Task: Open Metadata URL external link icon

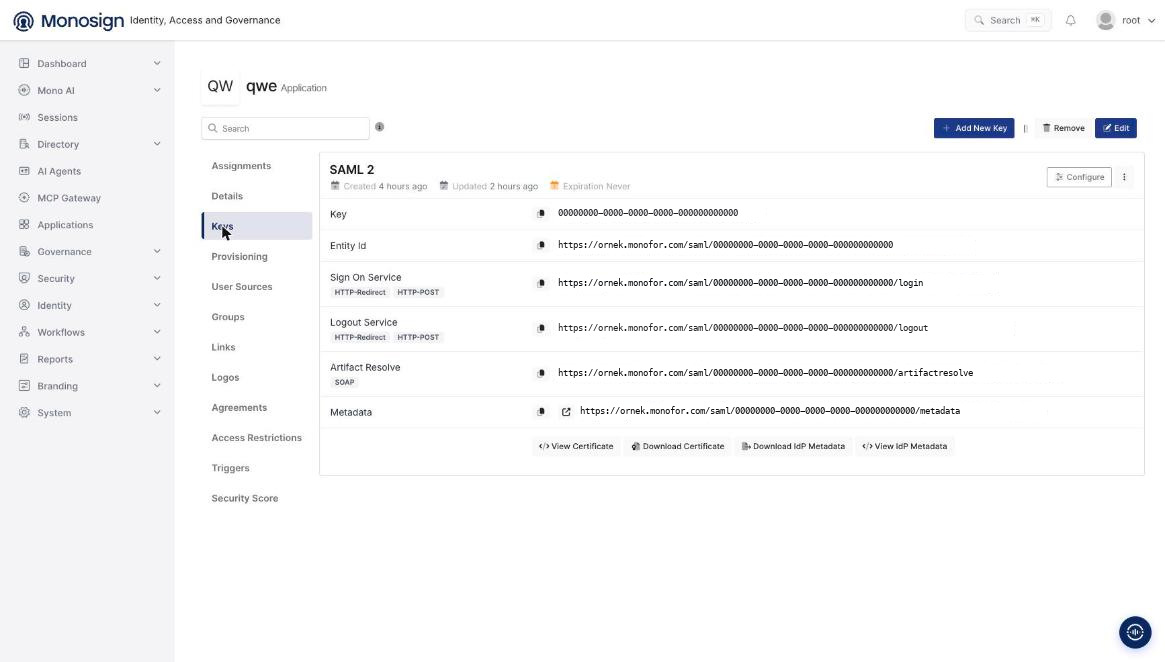Action: point(566,412)
